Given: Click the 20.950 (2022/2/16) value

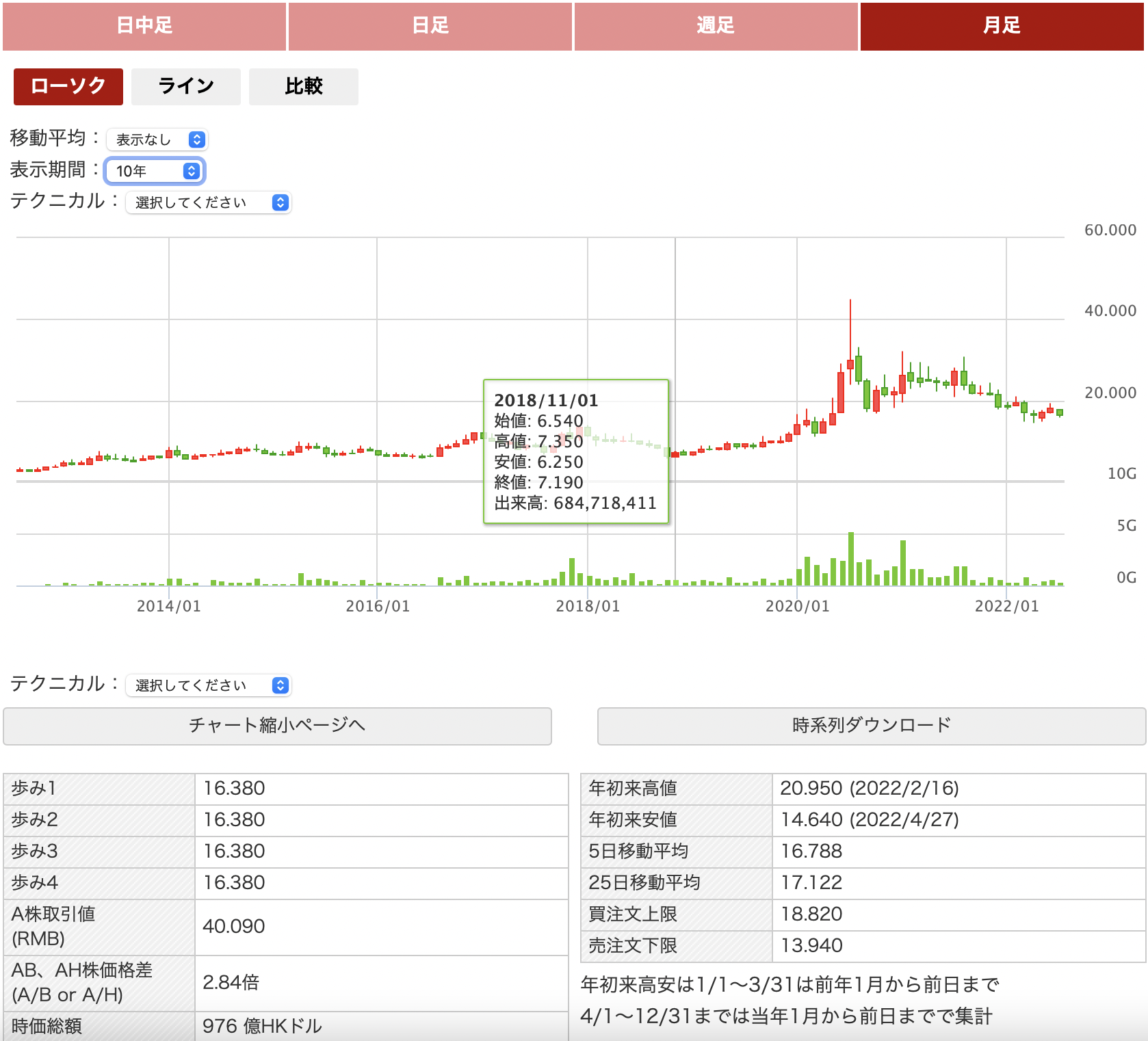Looking at the screenshot, I should tap(870, 789).
